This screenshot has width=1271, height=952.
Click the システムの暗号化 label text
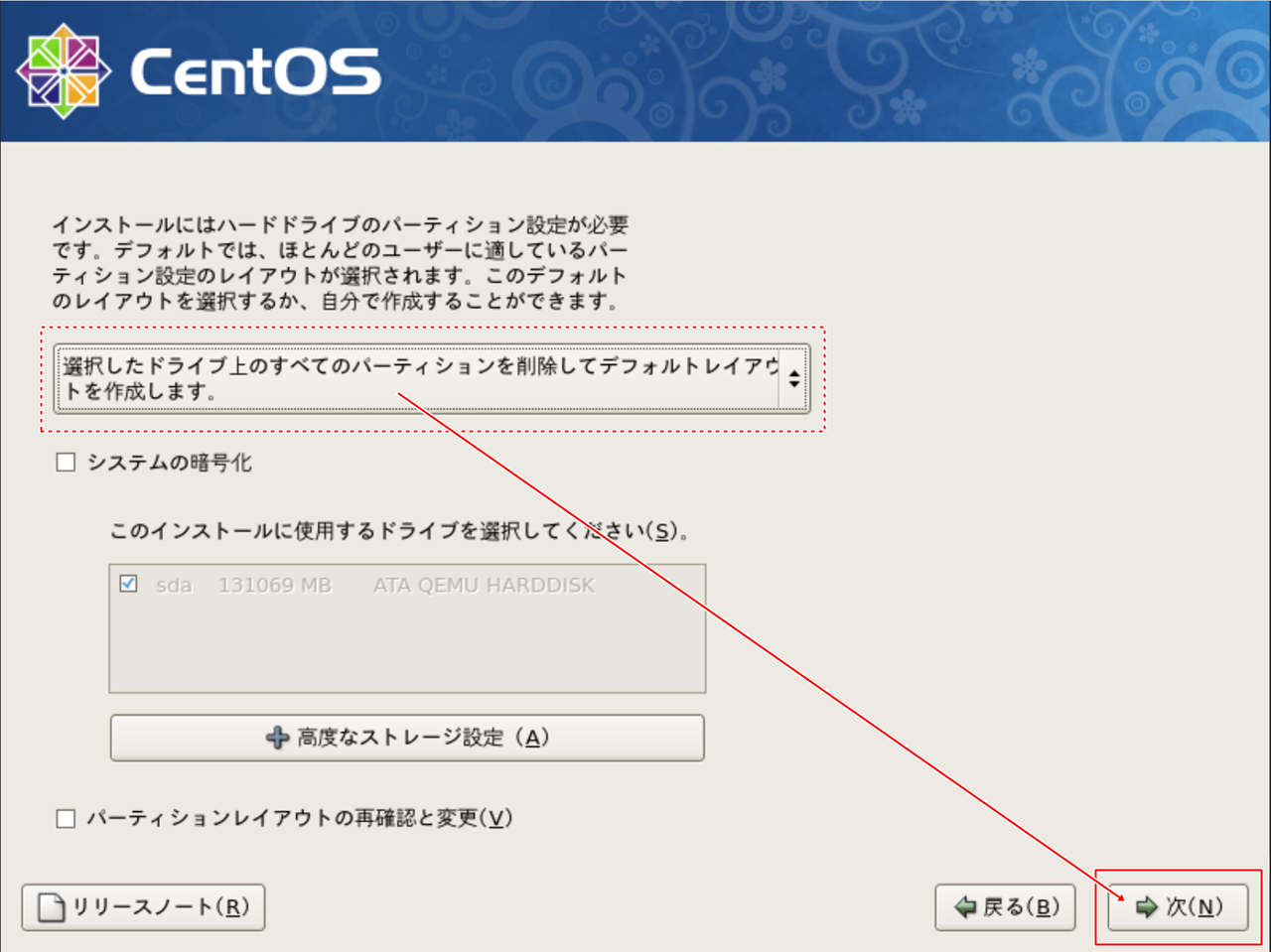click(170, 463)
